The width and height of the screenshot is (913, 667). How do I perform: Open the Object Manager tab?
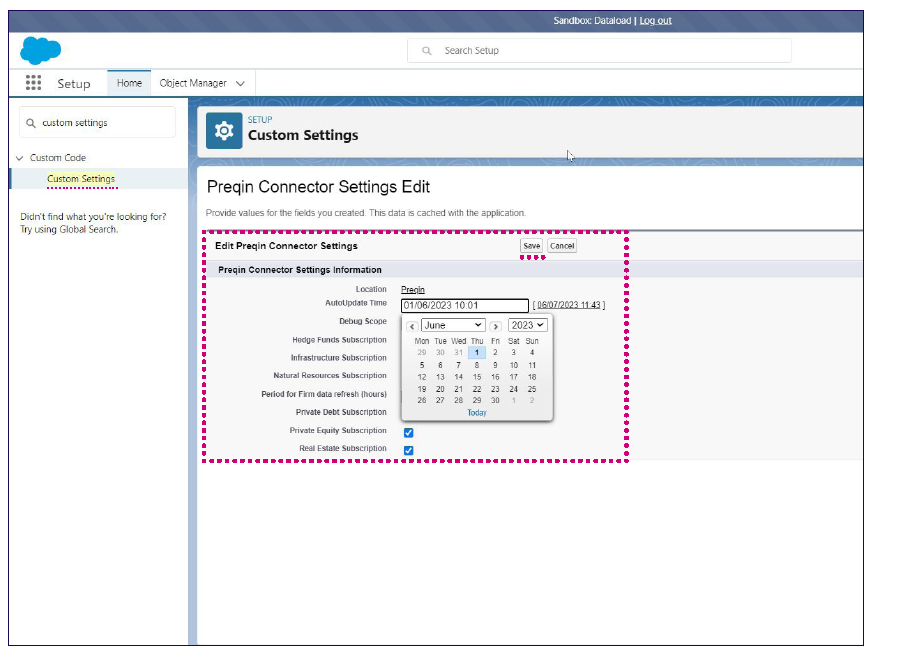click(x=193, y=83)
